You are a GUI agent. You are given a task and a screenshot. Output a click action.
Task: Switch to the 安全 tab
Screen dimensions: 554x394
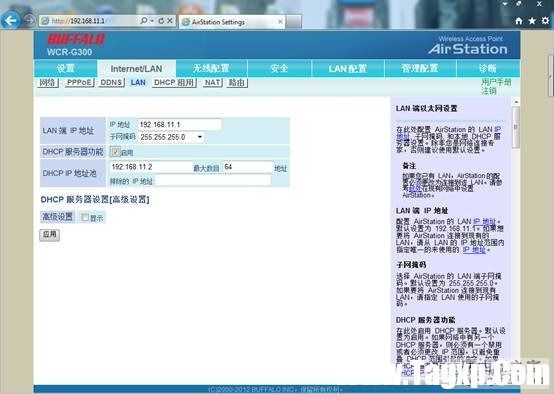279,68
